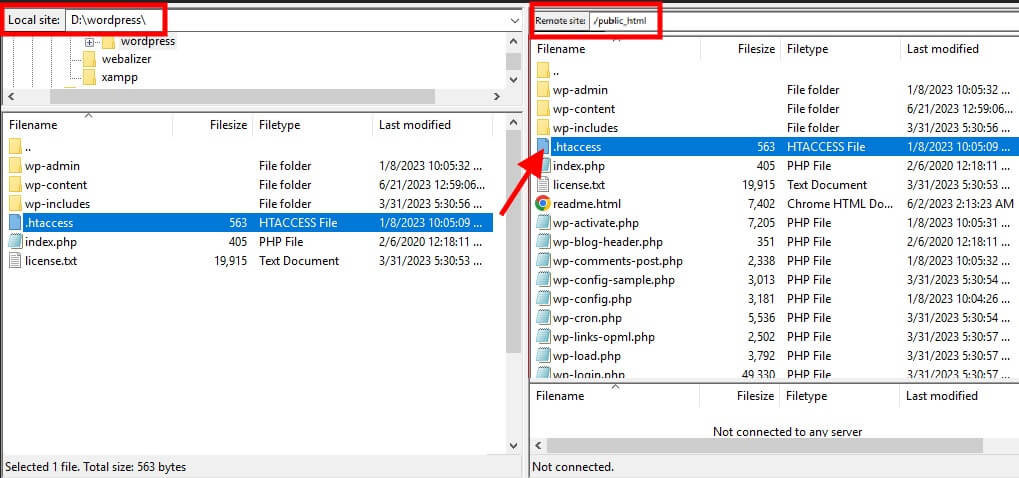
Task: Select the wordpress folder in local tree
Action: pos(148,42)
